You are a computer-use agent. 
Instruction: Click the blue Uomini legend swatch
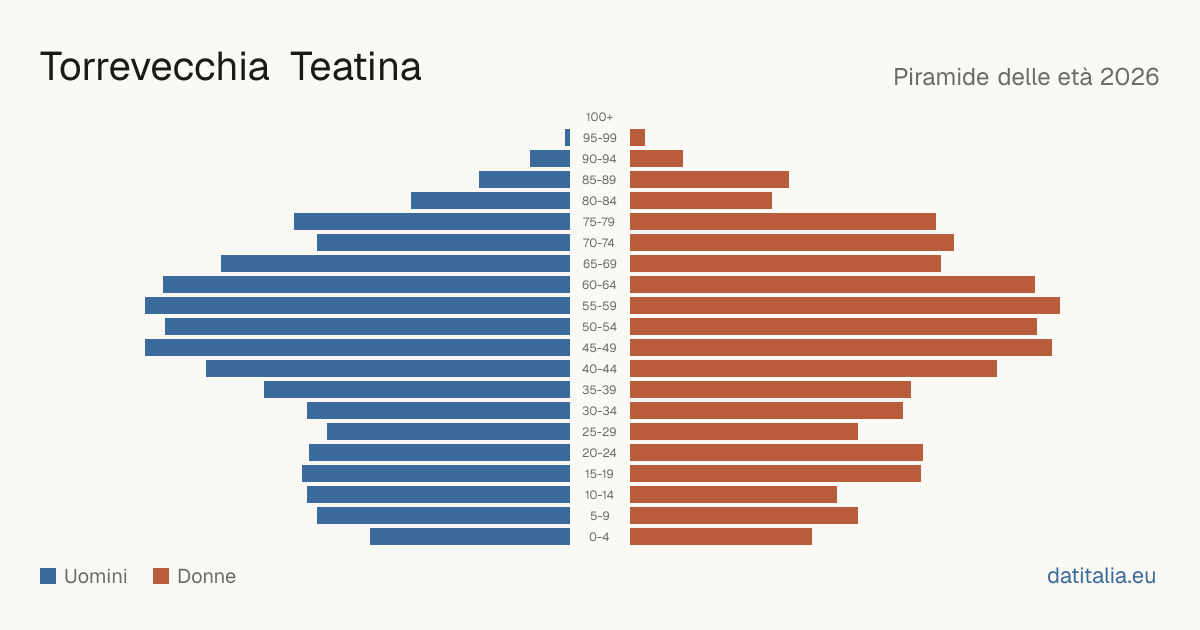(x=48, y=576)
